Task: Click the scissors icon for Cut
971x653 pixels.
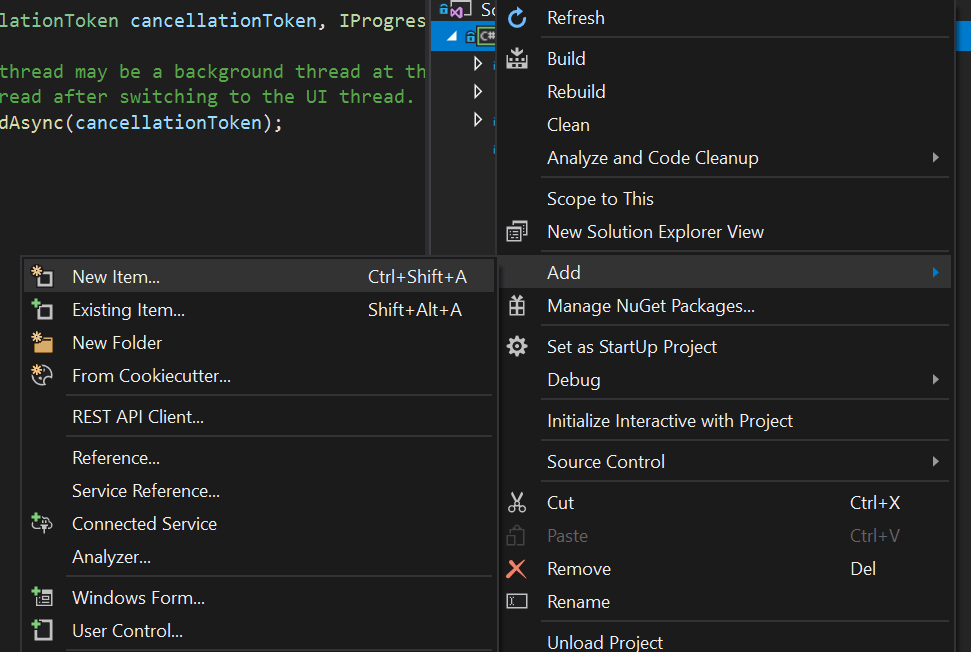Action: pyautogui.click(x=517, y=502)
